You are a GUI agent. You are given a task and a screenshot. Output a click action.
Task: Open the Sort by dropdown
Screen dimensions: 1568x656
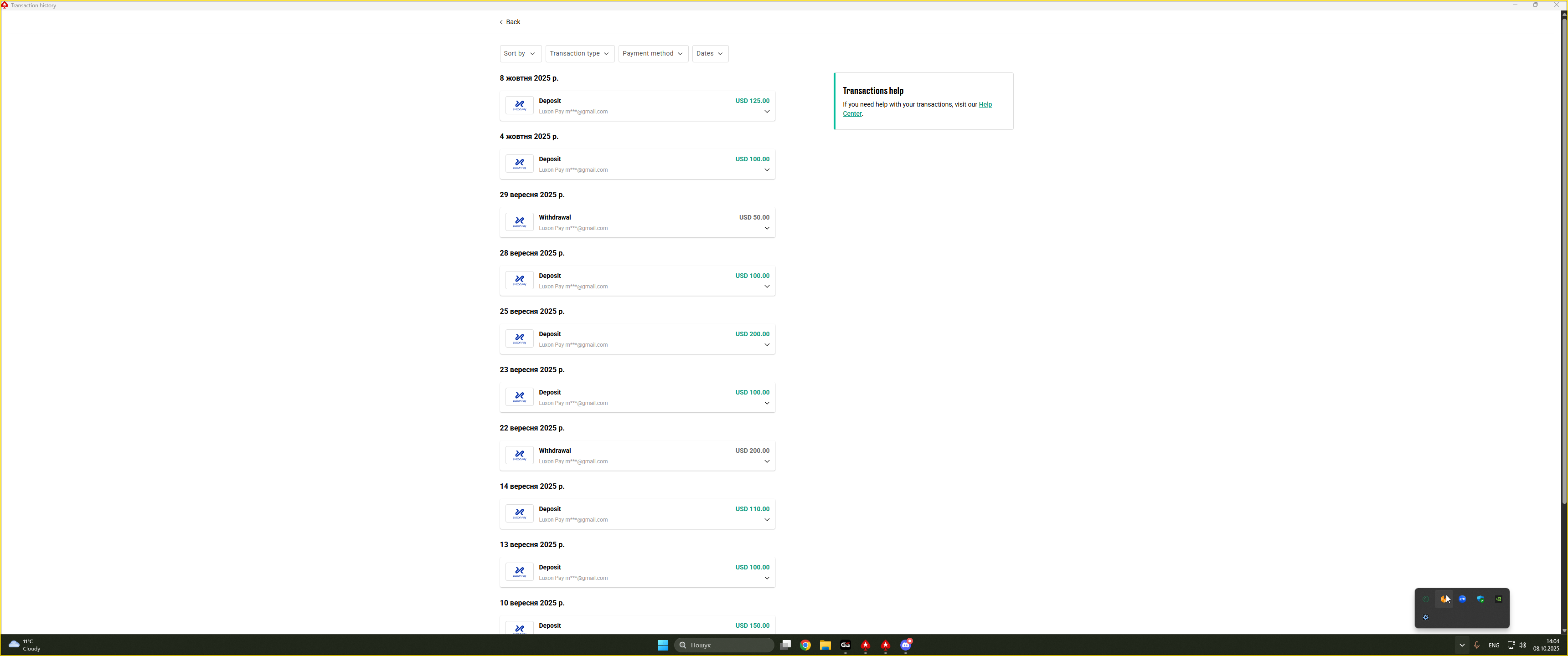point(520,54)
